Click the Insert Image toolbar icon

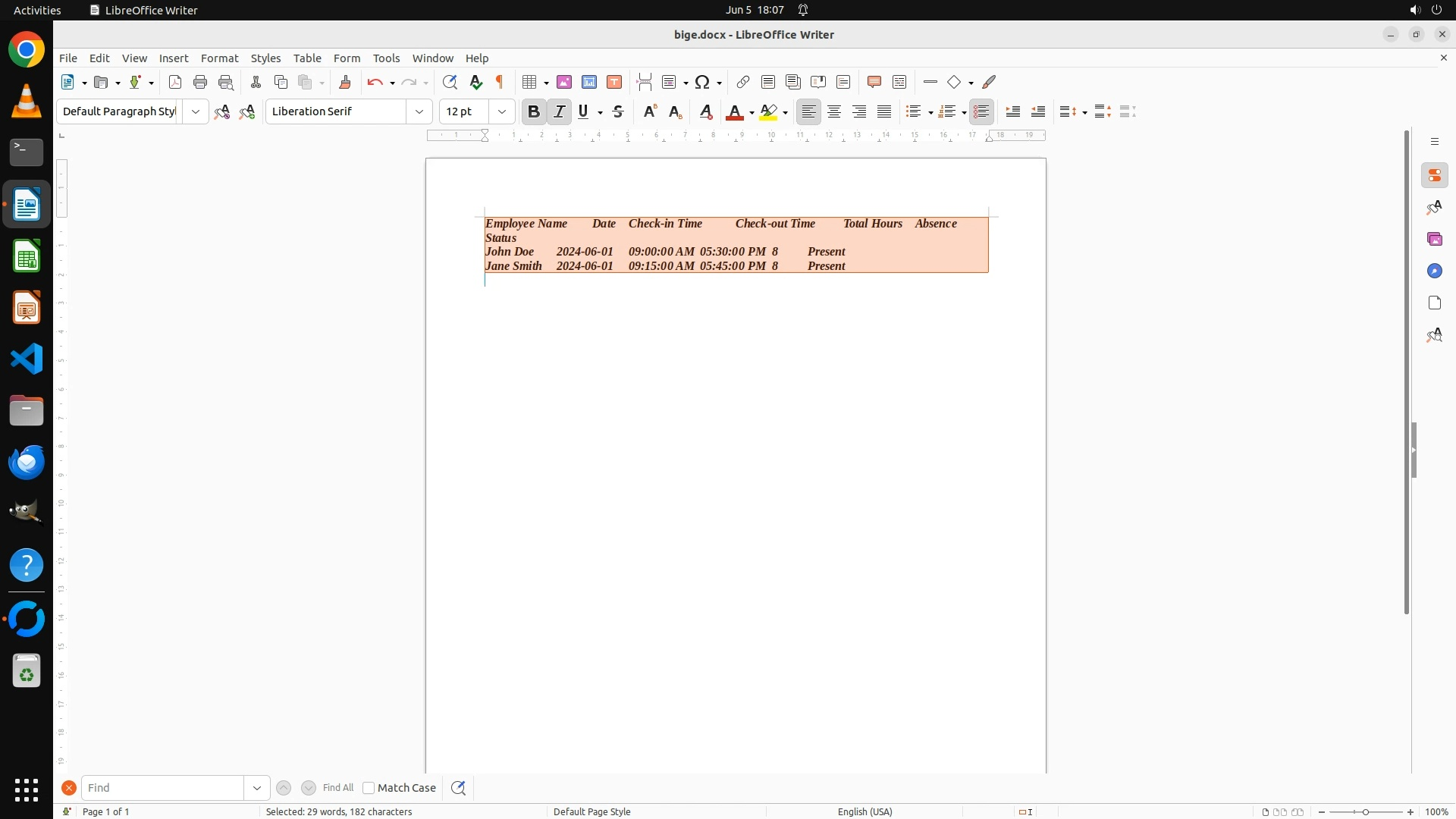pyautogui.click(x=564, y=82)
